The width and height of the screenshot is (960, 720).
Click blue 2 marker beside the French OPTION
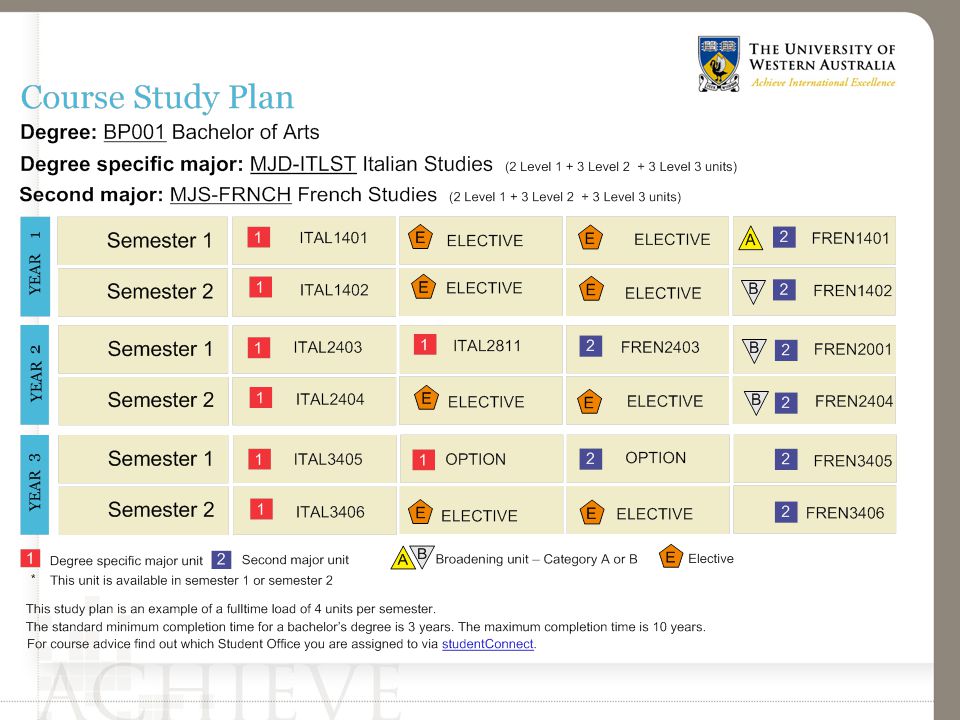[x=590, y=459]
